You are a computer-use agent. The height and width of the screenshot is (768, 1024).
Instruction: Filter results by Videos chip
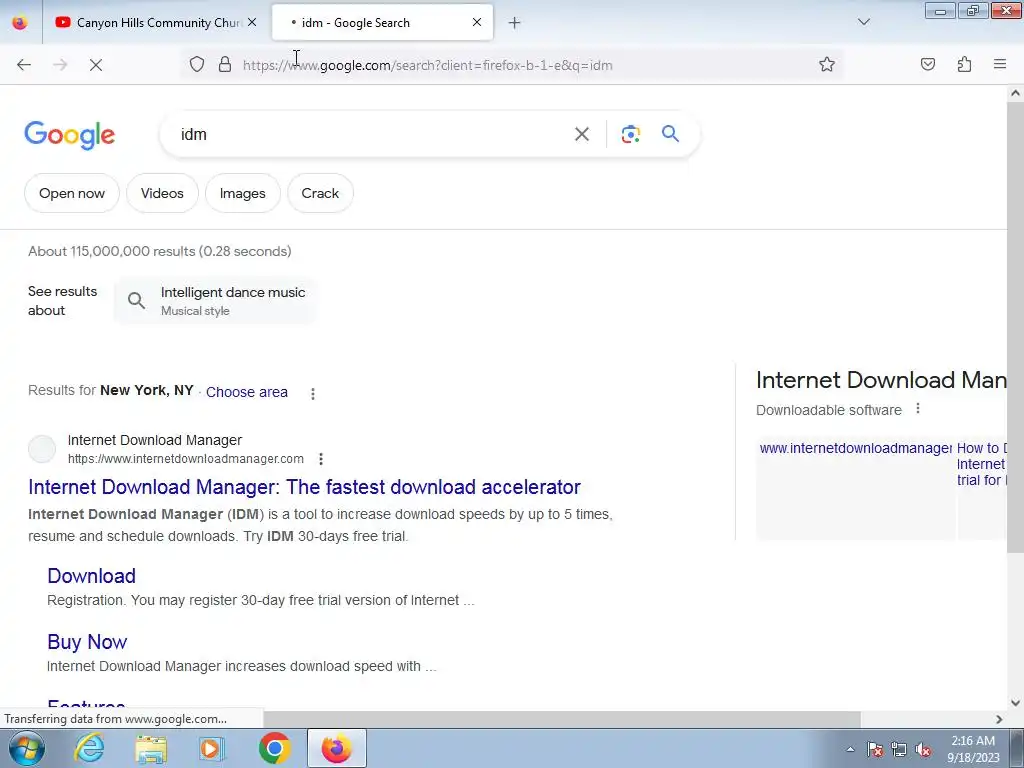click(x=162, y=193)
